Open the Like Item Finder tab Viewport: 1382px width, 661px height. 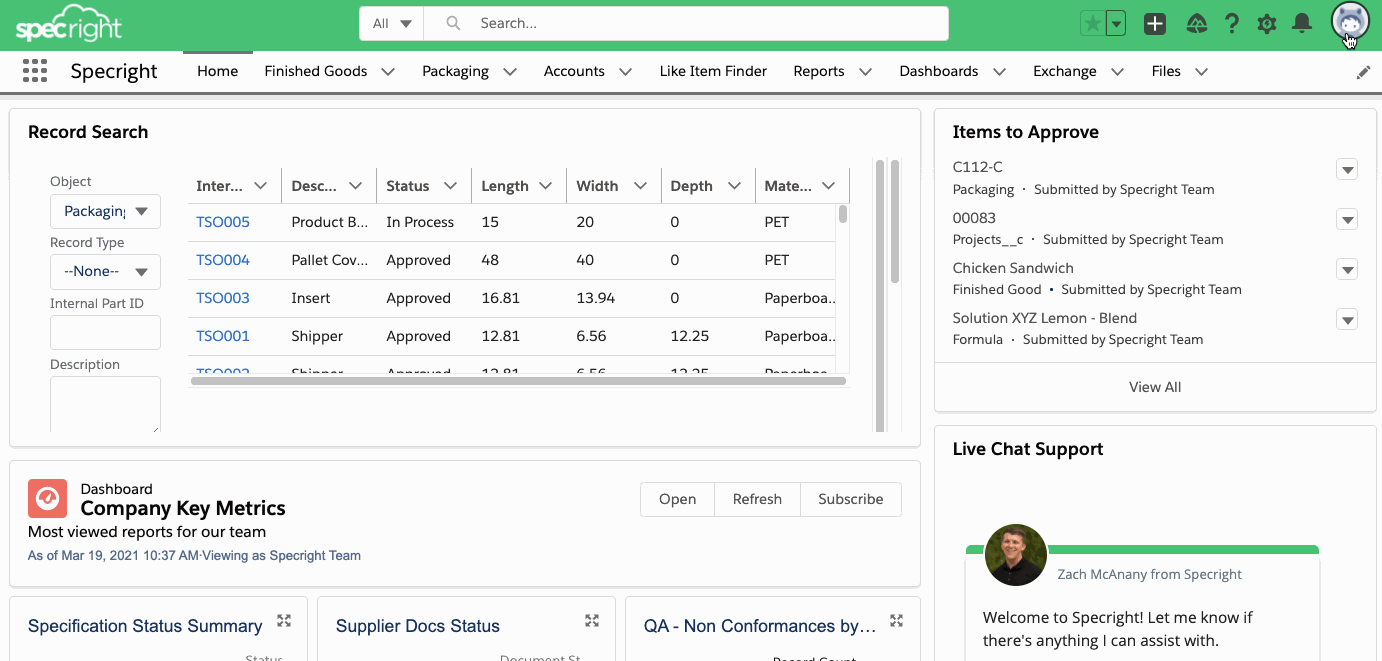pos(713,71)
